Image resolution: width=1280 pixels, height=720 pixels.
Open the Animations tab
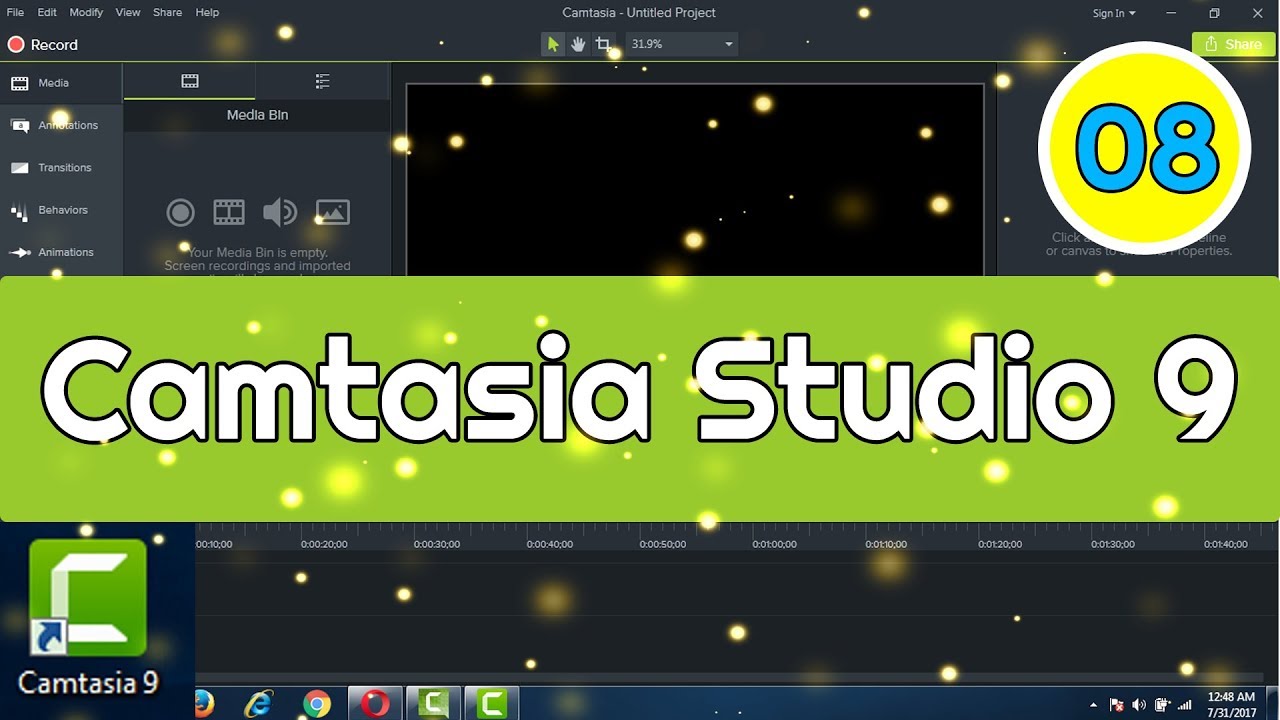click(x=61, y=252)
